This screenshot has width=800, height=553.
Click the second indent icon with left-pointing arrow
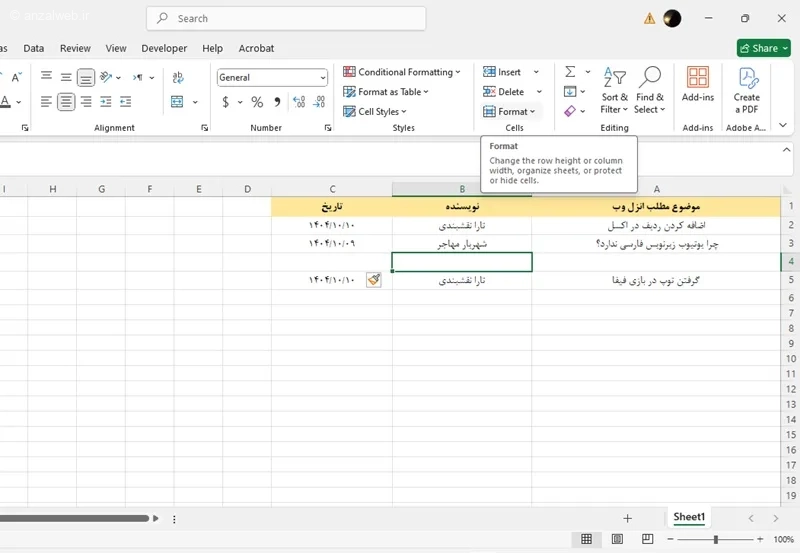(126, 102)
